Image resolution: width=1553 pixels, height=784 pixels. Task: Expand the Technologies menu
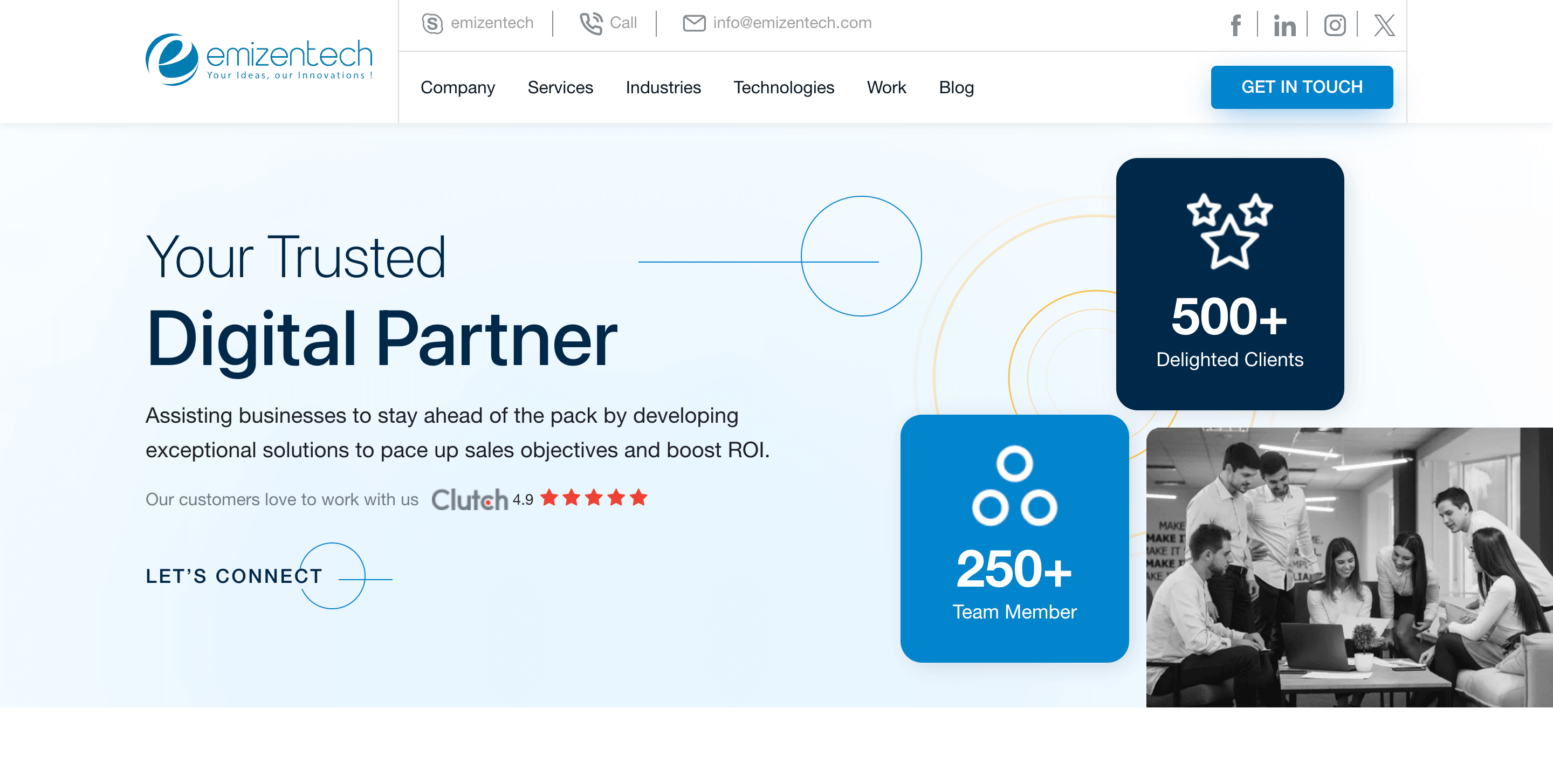784,87
